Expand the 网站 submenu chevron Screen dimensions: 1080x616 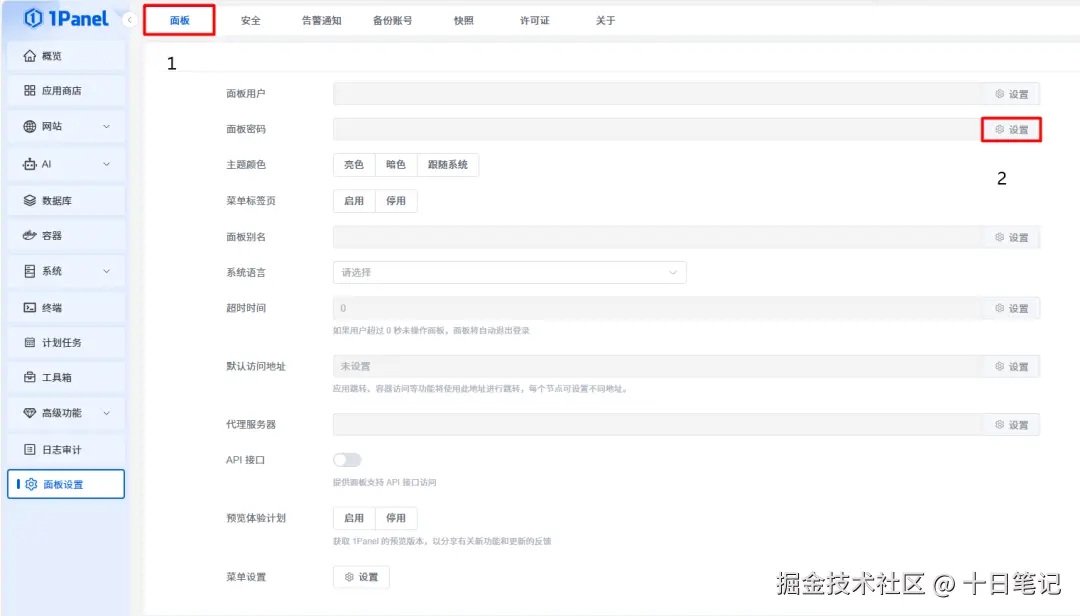pos(106,126)
